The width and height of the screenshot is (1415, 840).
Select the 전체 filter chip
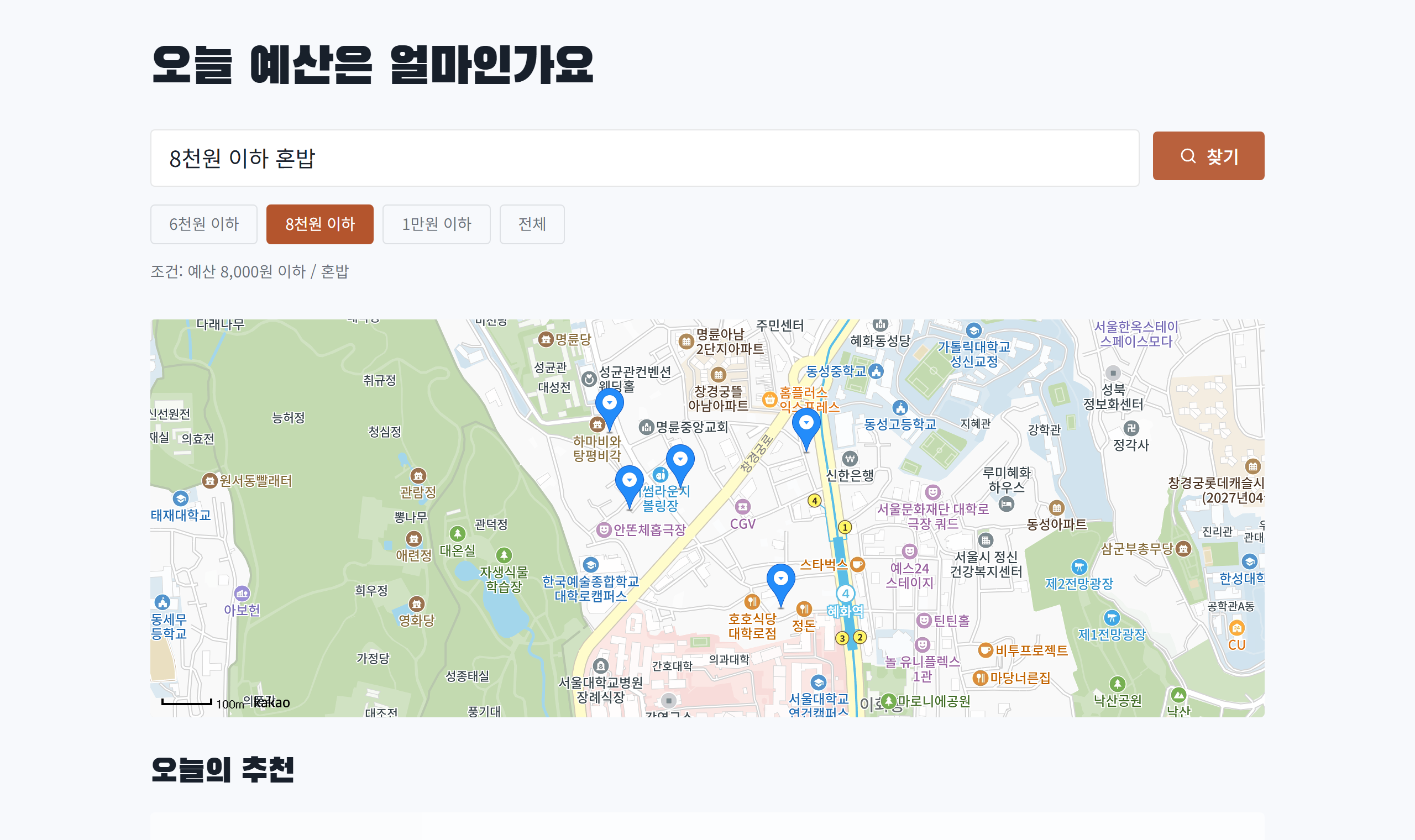coord(532,224)
